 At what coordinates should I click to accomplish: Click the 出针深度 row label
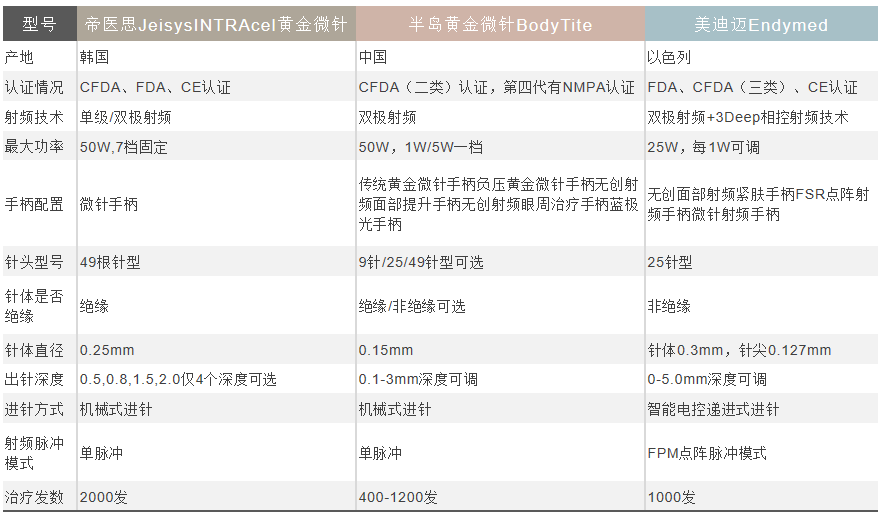(x=39, y=379)
